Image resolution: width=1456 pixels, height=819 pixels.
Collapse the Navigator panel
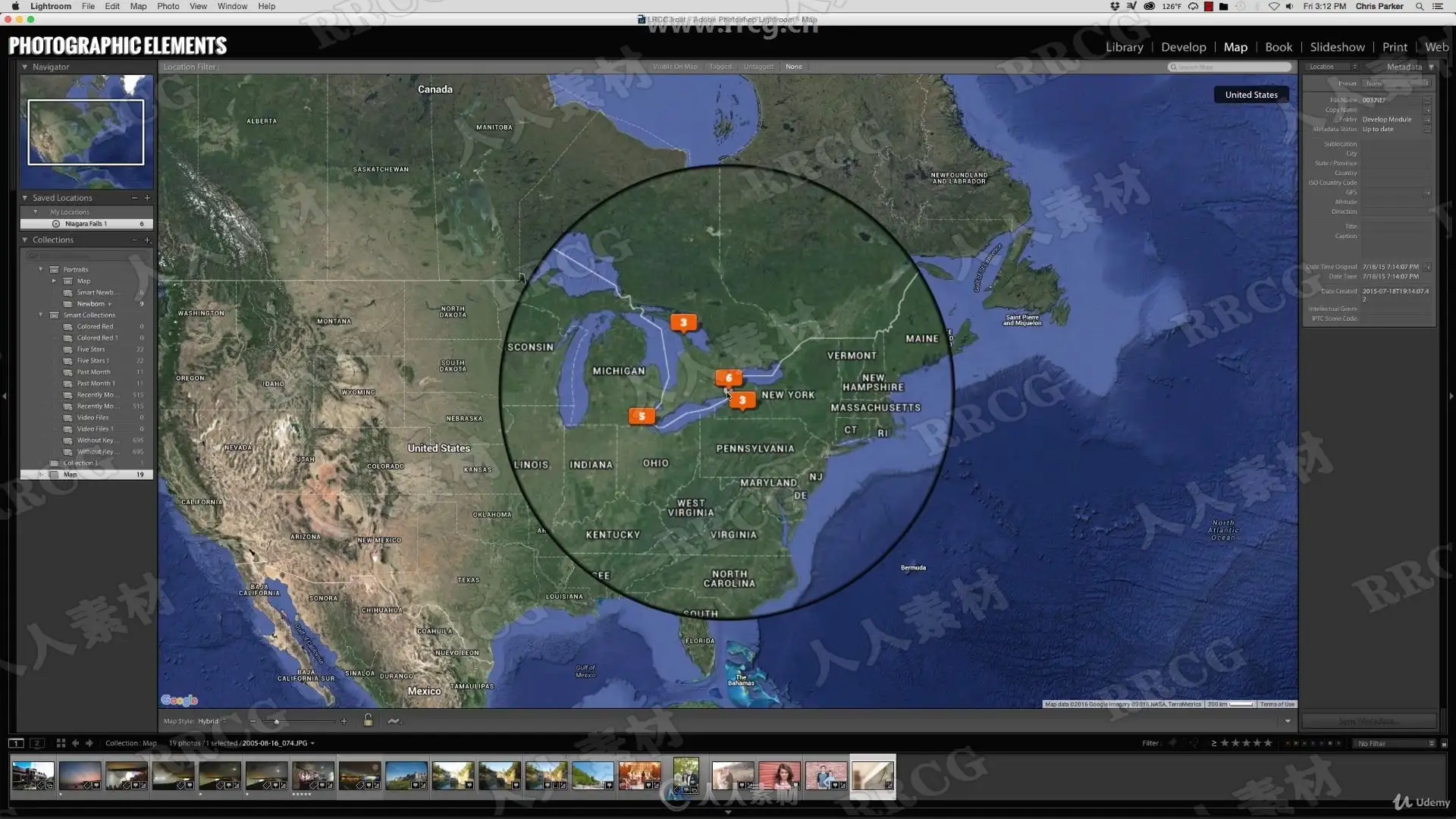pos(24,67)
